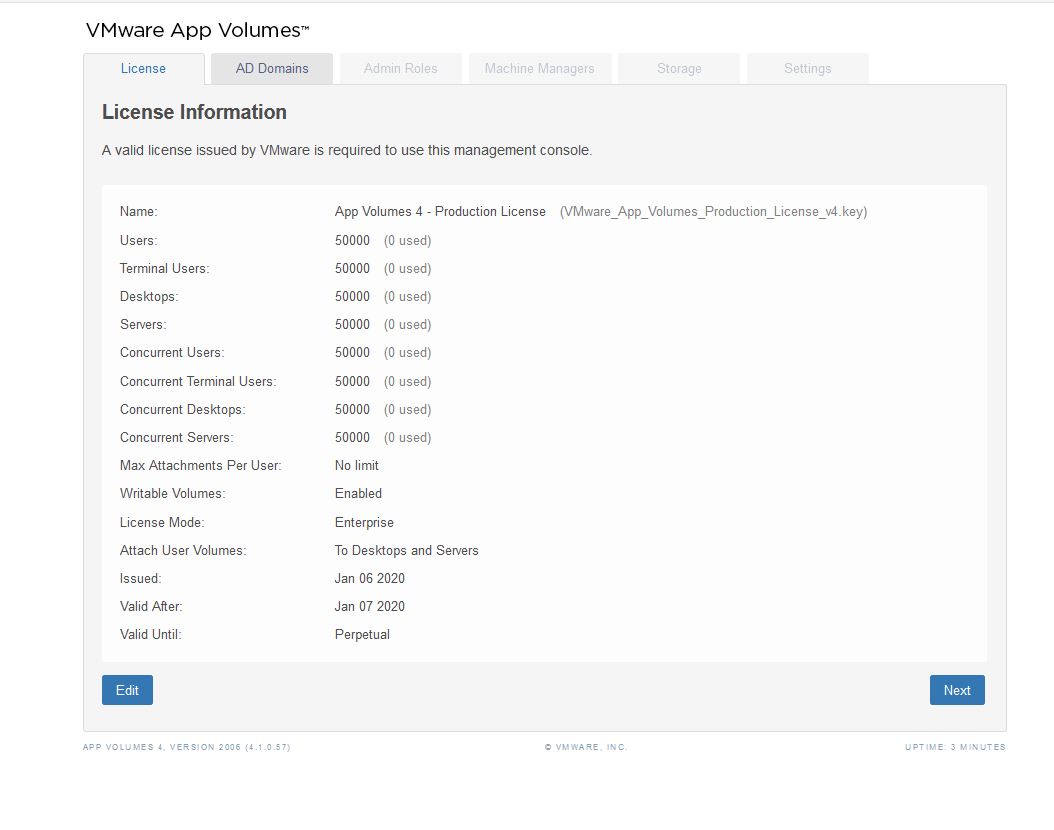Click the Production_License_v4.key filename
This screenshot has height=830, width=1054.
coord(713,212)
